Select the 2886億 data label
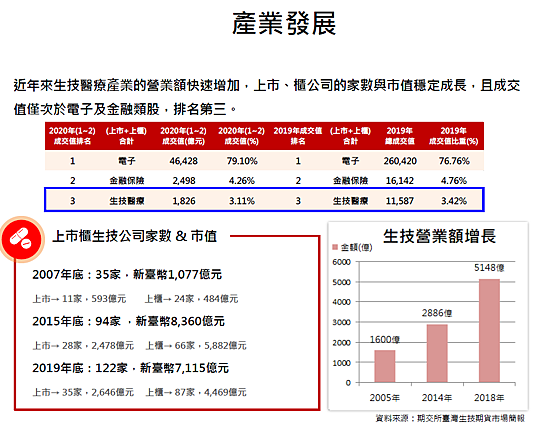This screenshot has height=438, width=539. point(437,313)
